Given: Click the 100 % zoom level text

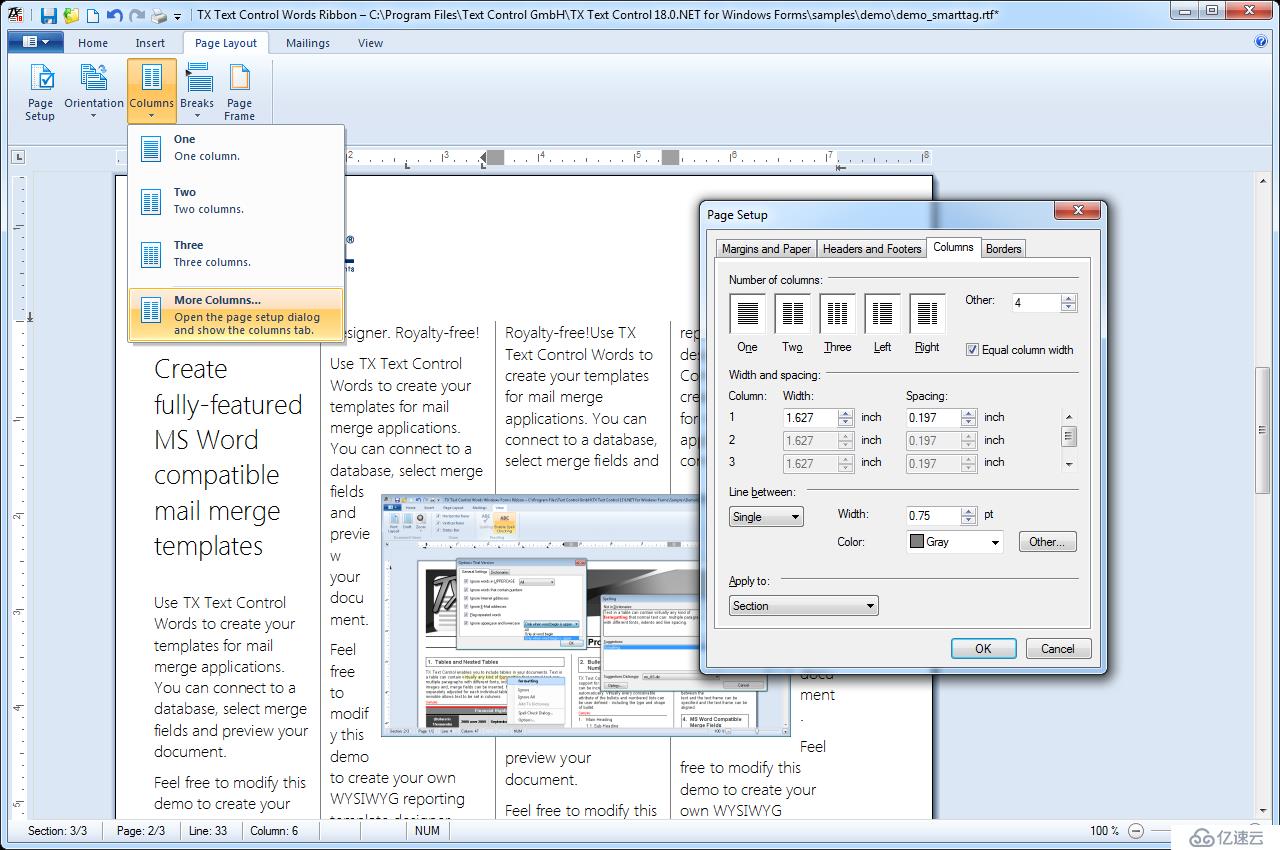Looking at the screenshot, I should pos(1104,831).
